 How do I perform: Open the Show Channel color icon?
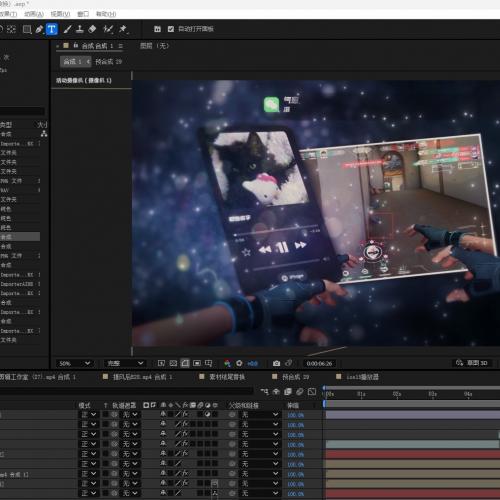click(227, 363)
